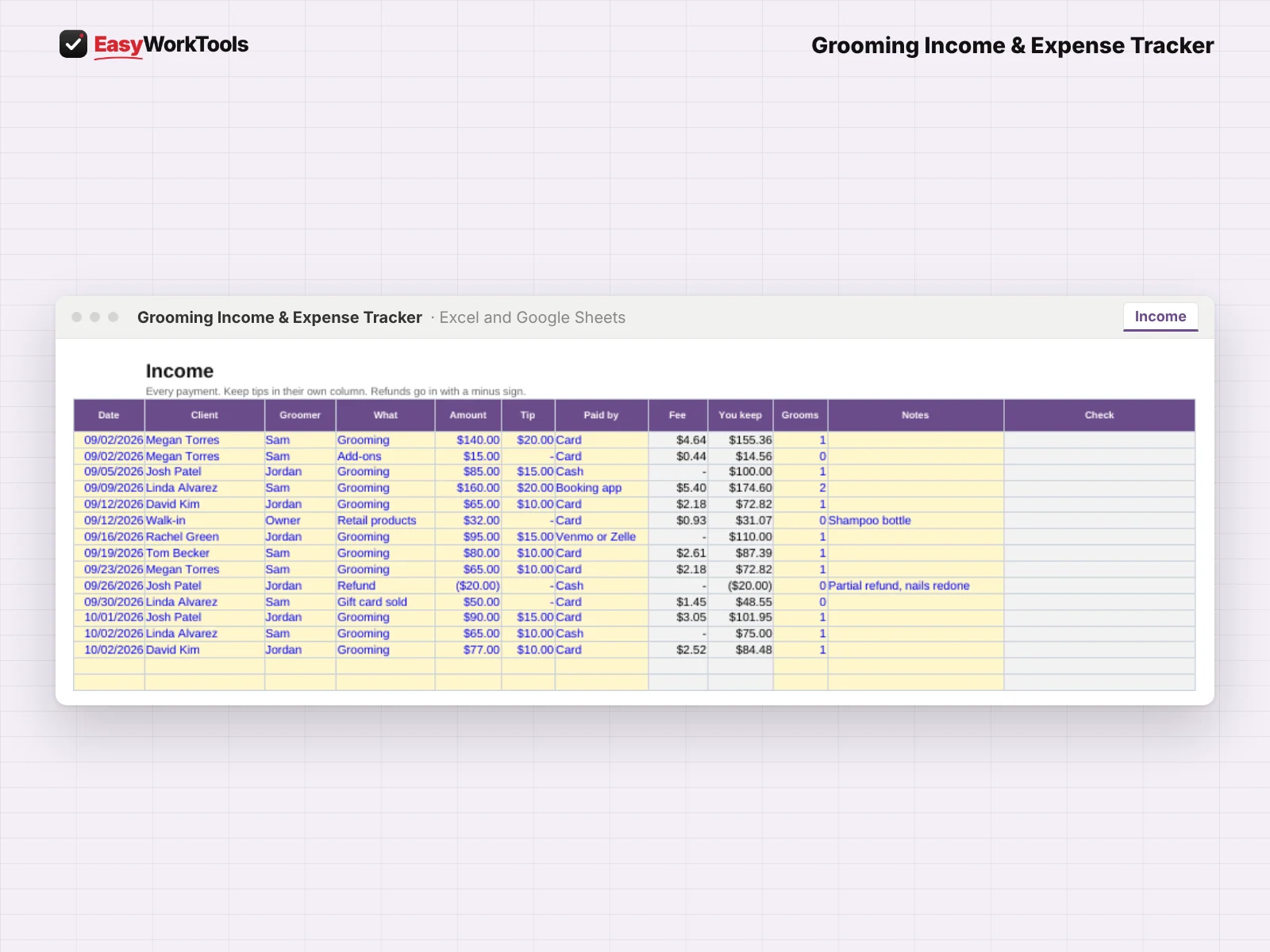Click the $140.00 amount cell
This screenshot has width=1270, height=952.
pyautogui.click(x=468, y=440)
